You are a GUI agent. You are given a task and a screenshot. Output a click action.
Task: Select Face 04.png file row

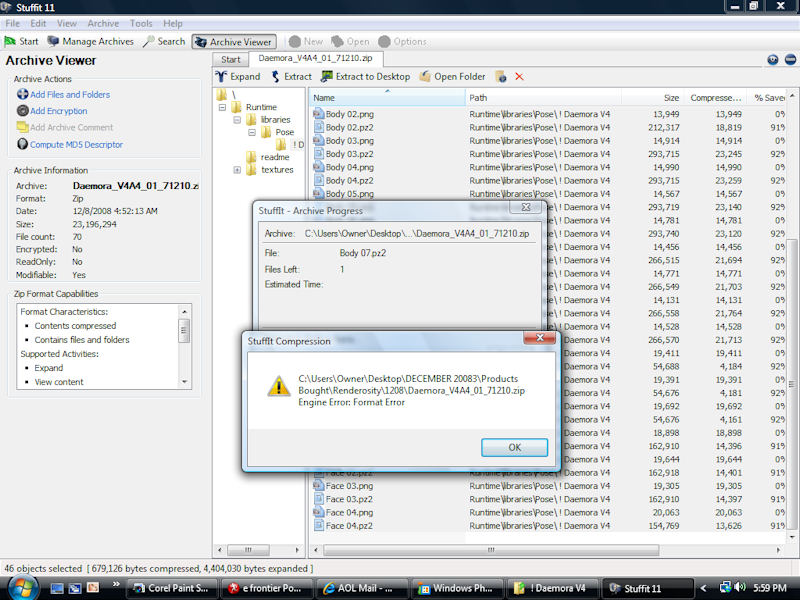pos(548,512)
